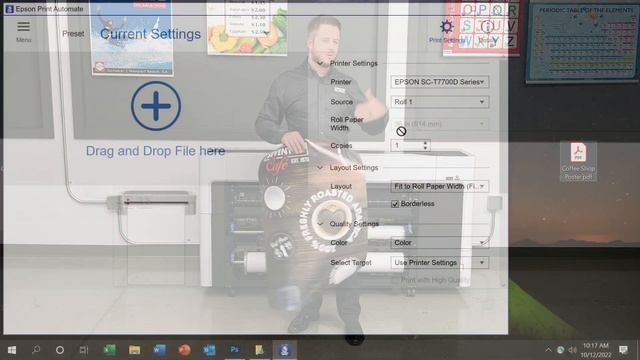Open the volume speaker tray icon
The width and height of the screenshot is (640, 360).
point(573,350)
